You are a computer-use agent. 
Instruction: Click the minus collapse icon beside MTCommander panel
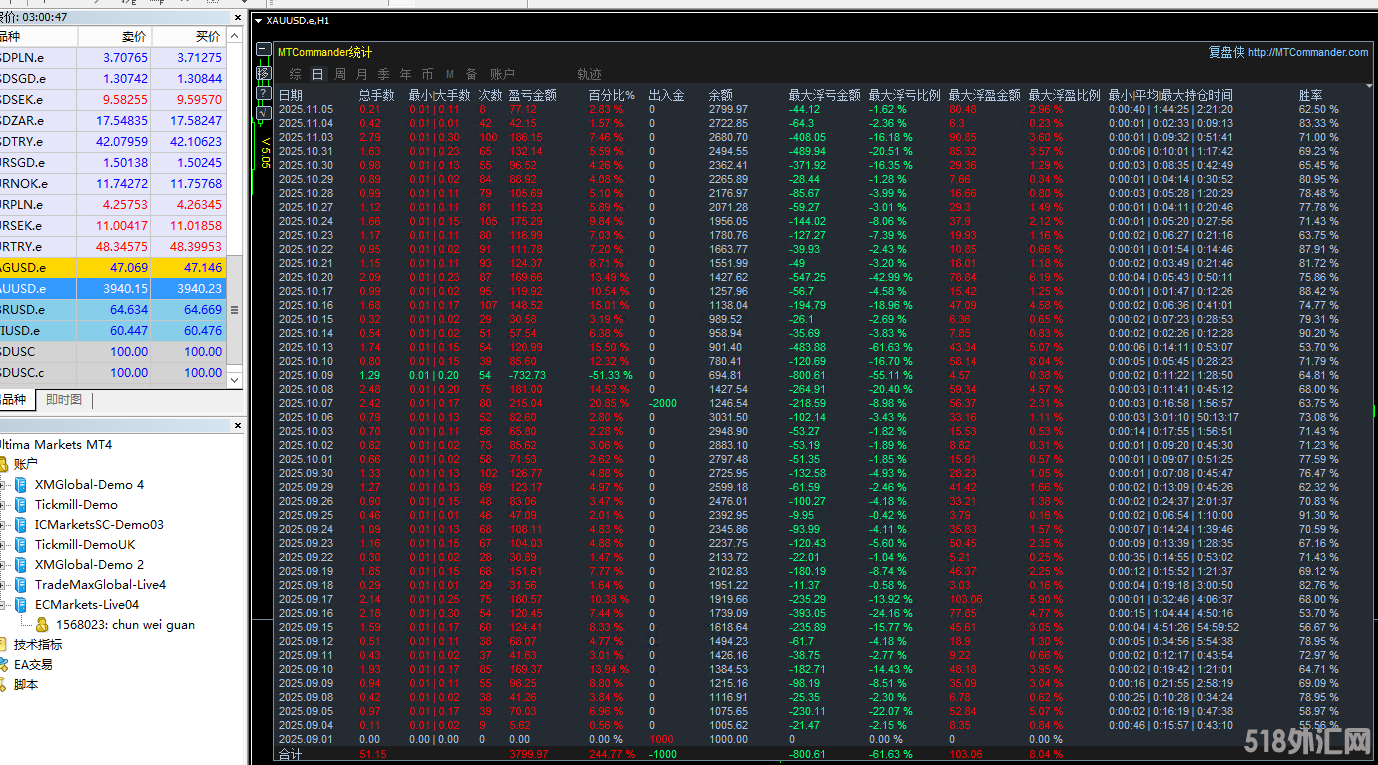[x=264, y=50]
